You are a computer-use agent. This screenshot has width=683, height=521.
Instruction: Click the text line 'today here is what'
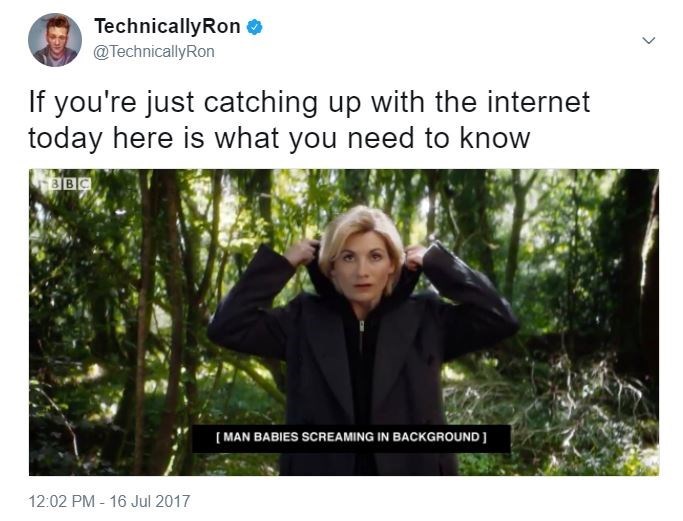(x=279, y=139)
